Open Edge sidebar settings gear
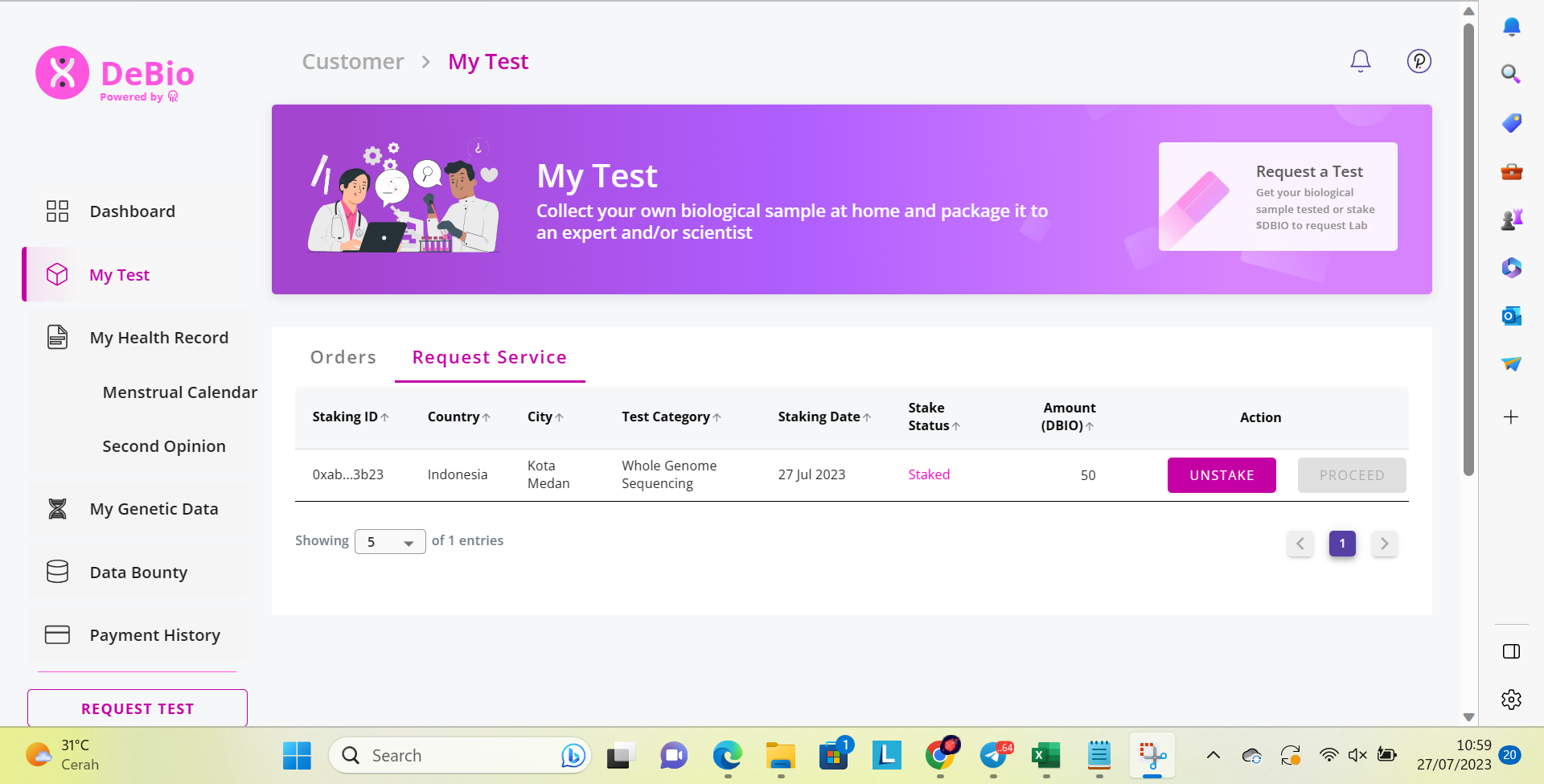Screen dimensions: 1544x784 point(1511,700)
